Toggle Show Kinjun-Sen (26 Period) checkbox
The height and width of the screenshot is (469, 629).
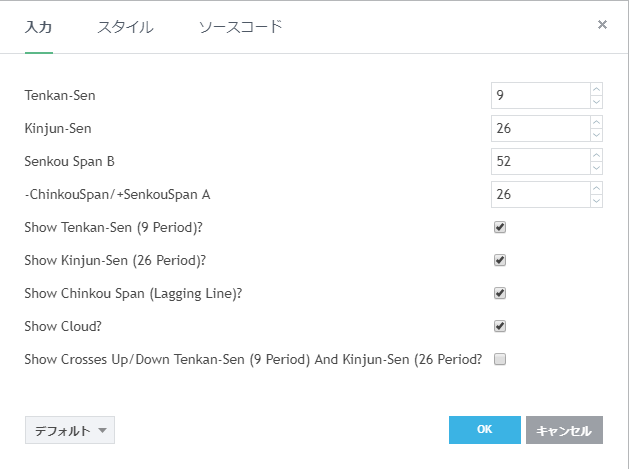500,260
